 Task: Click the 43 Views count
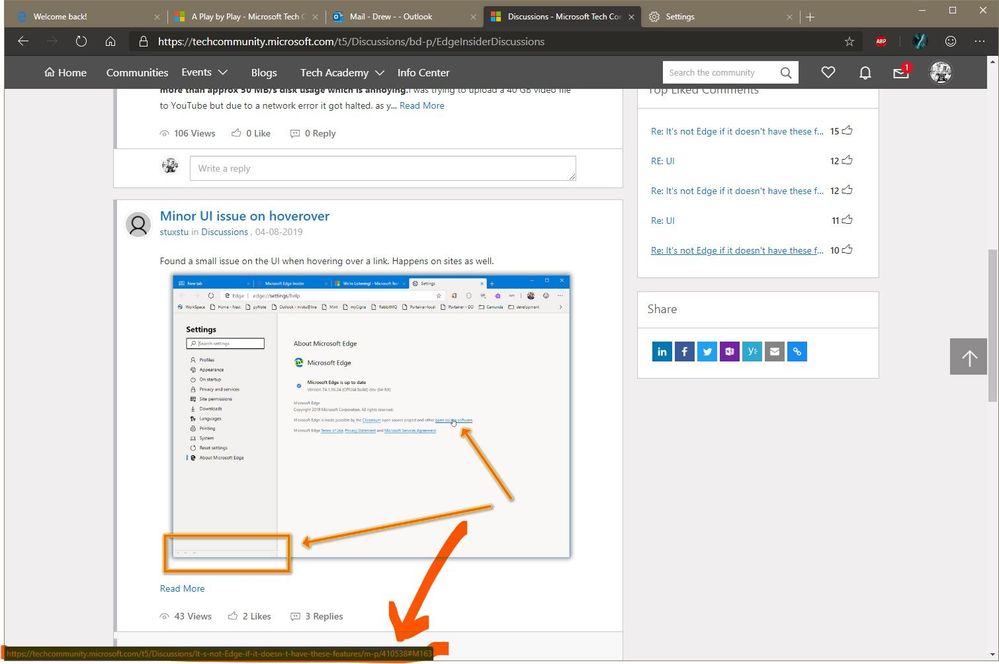[185, 616]
